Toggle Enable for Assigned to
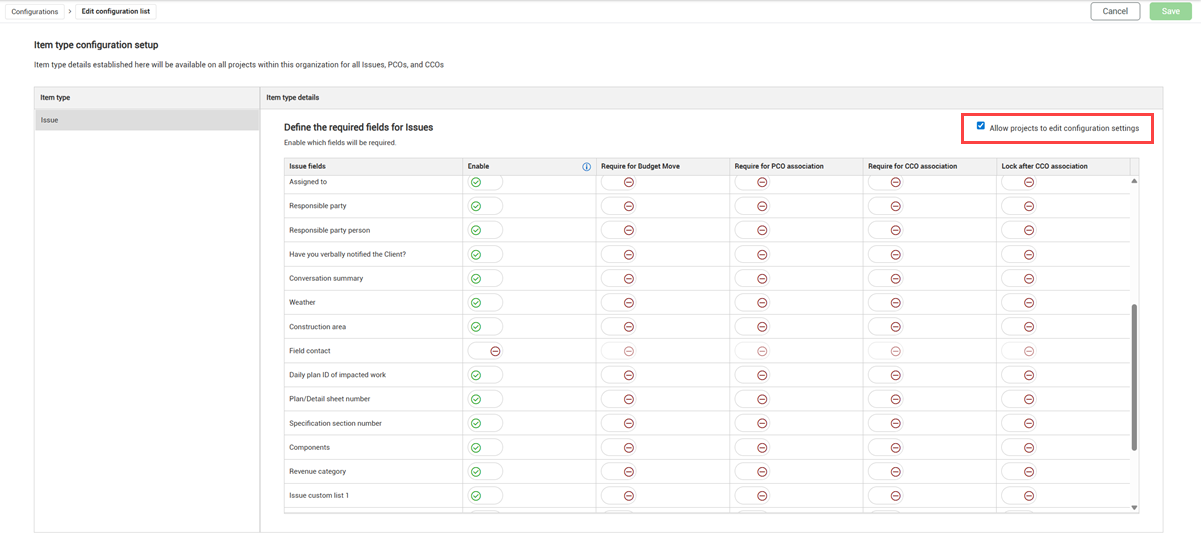Viewport: 1201px width, 535px height. click(x=485, y=182)
